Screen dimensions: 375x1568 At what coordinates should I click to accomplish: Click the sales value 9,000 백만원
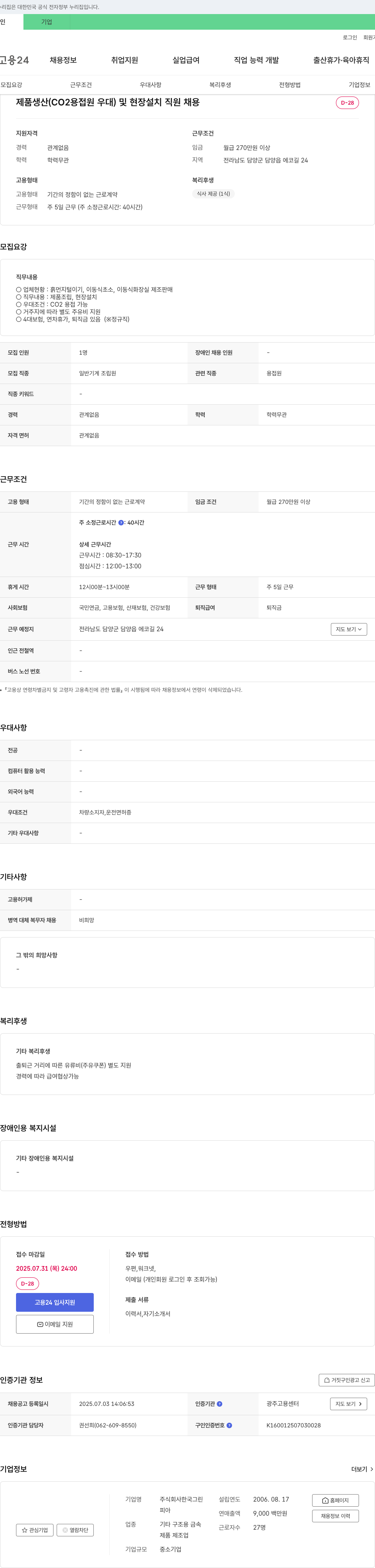point(270,1514)
